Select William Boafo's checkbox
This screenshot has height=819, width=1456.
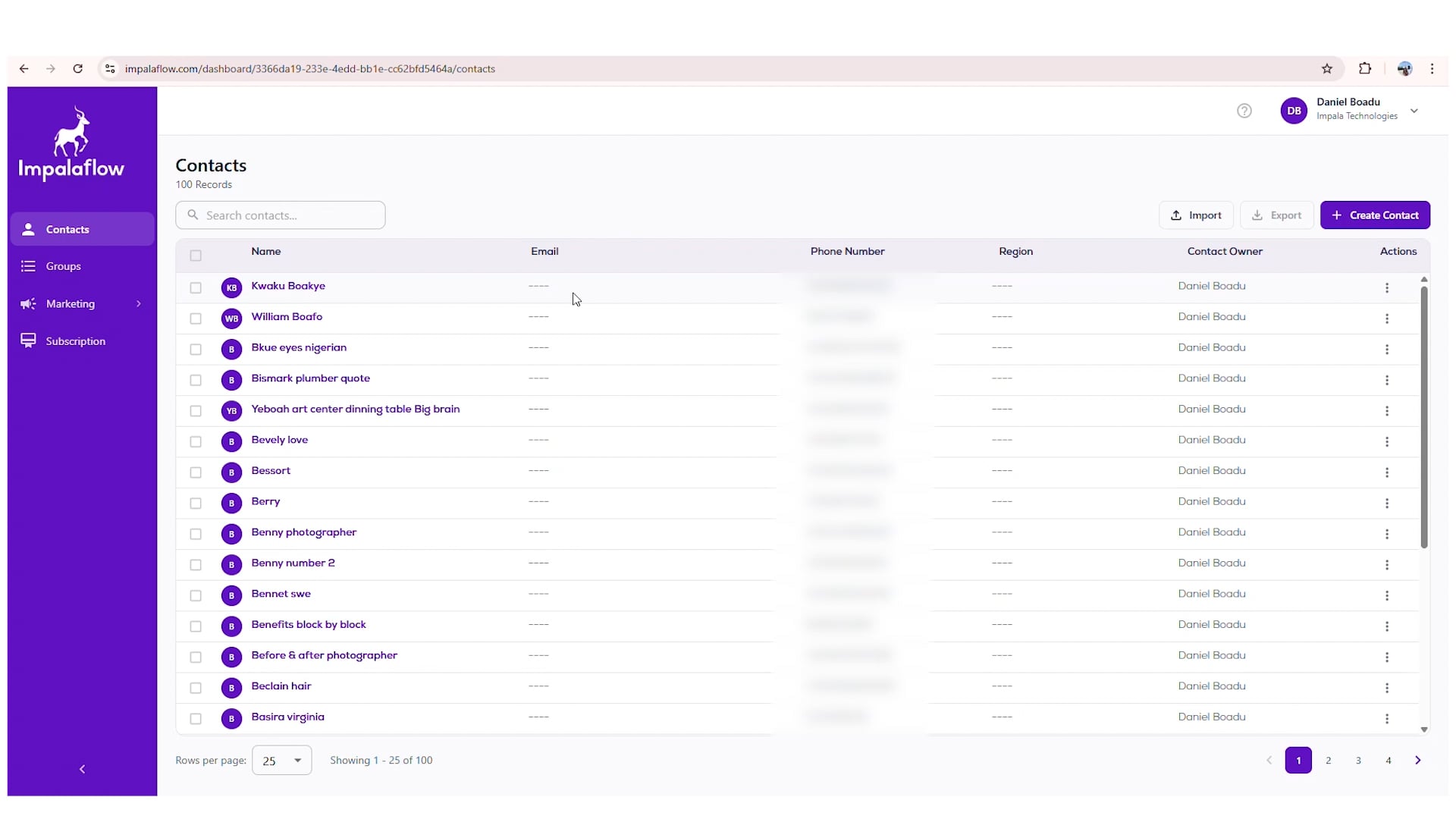click(x=196, y=318)
